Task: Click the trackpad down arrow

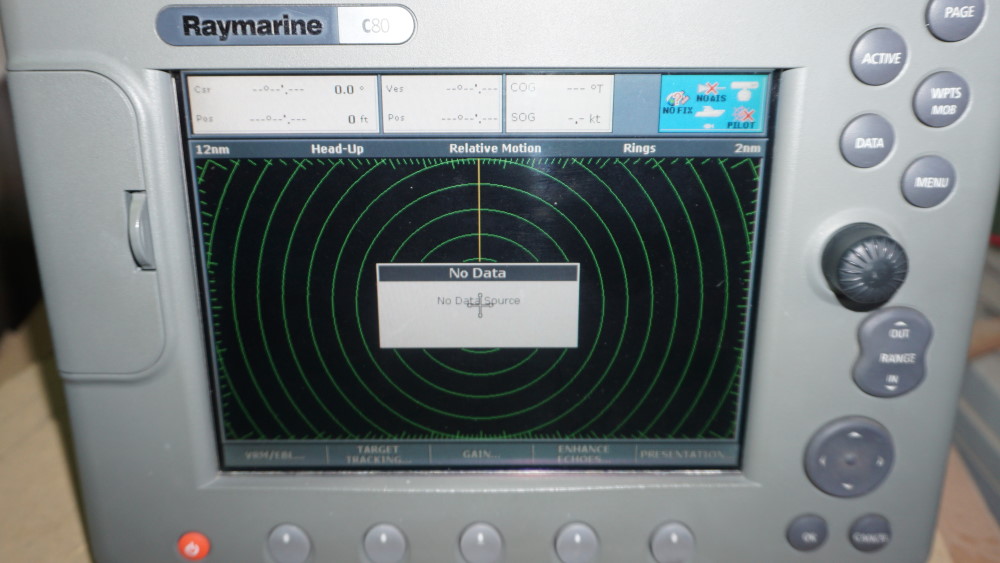Action: (848, 485)
